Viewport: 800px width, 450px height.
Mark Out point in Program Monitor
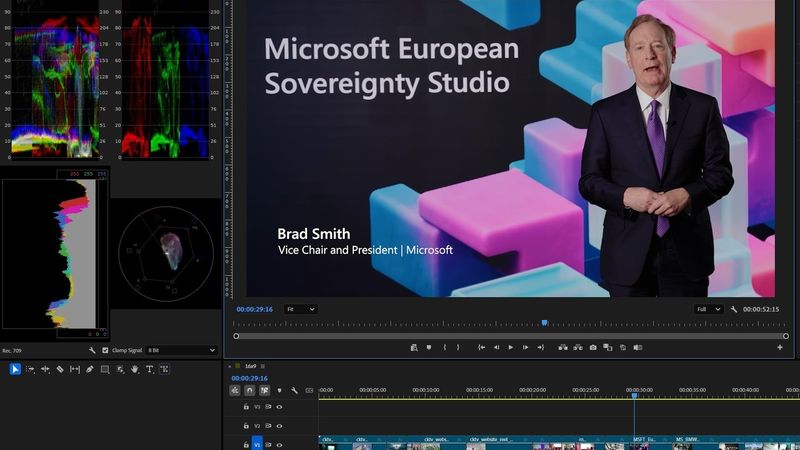tap(458, 347)
